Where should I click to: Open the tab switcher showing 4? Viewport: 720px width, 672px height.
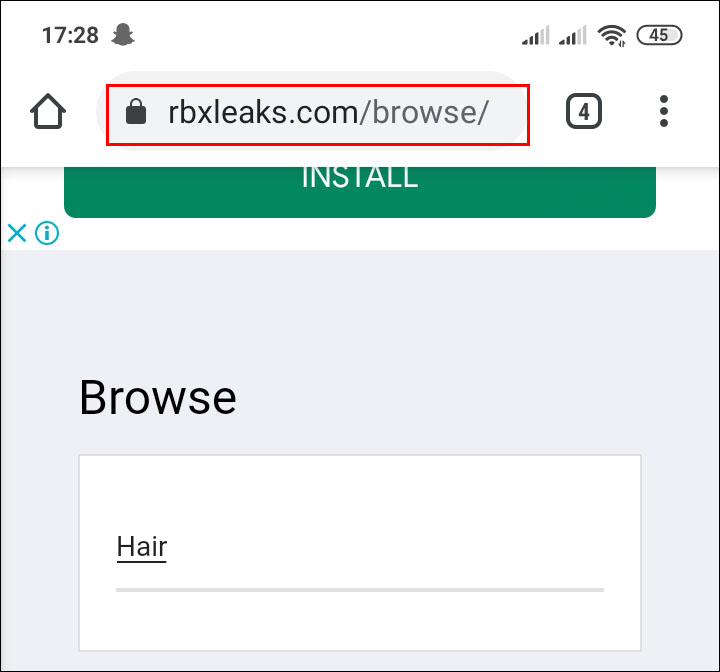coord(584,111)
